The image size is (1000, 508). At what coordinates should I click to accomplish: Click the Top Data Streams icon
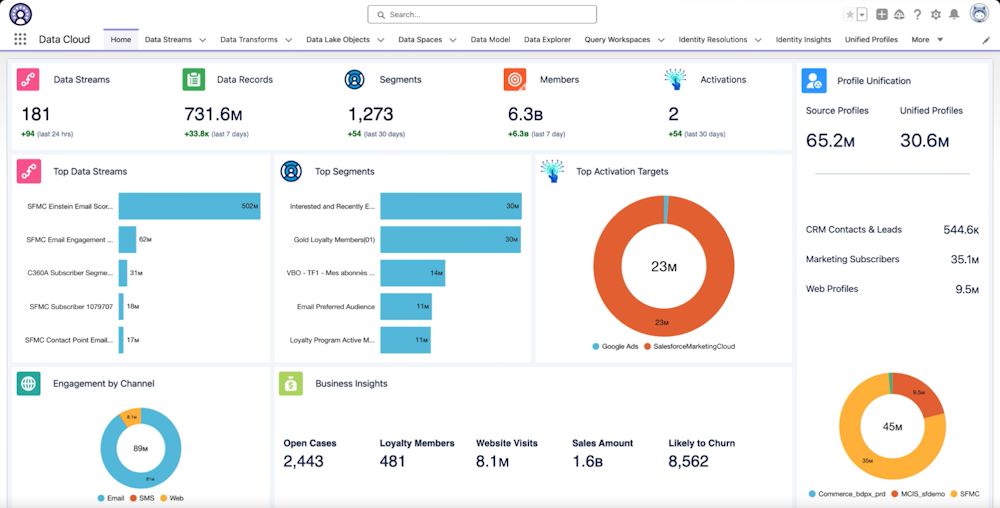(x=29, y=171)
